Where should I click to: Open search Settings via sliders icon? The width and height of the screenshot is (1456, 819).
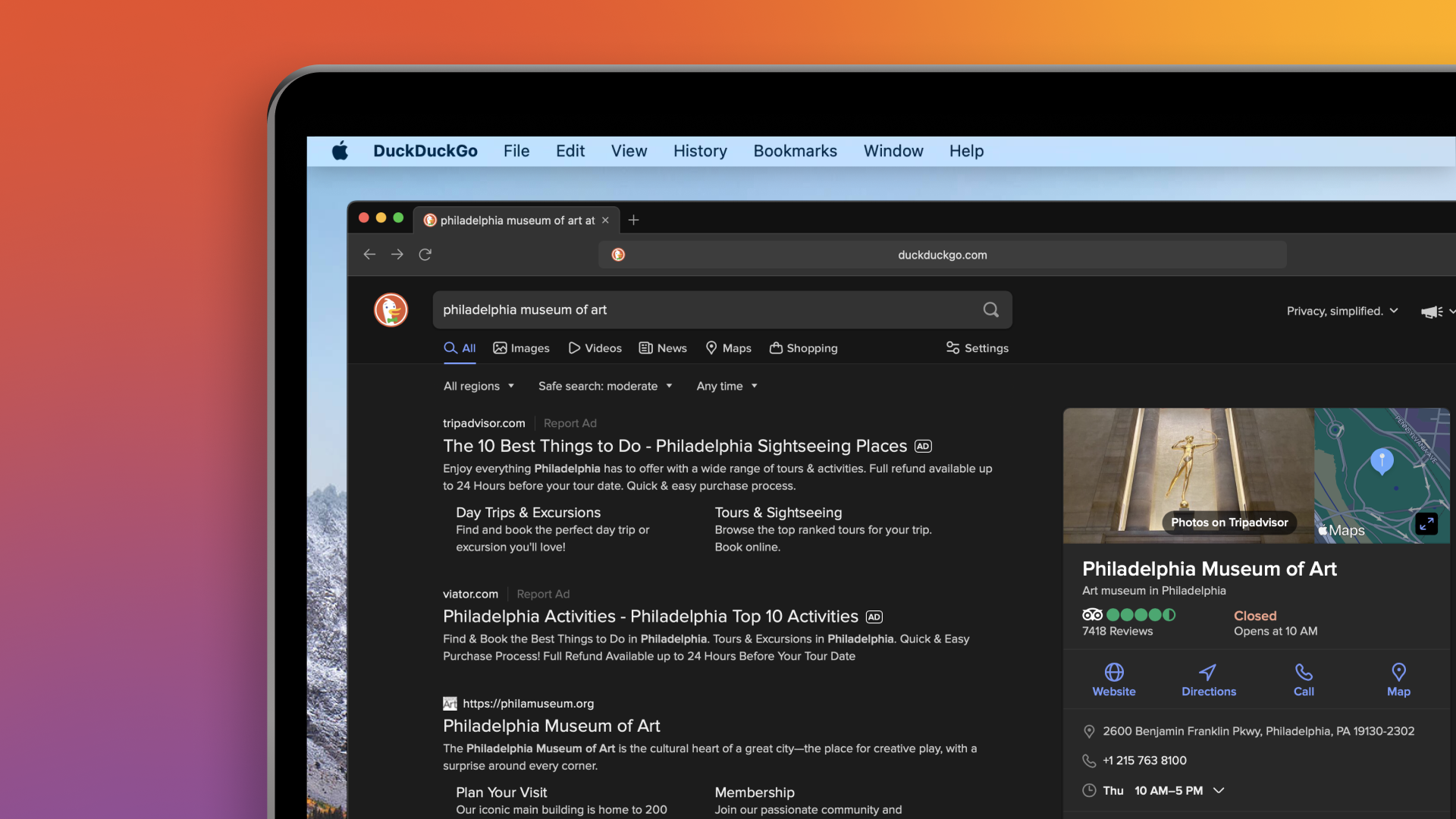(953, 348)
